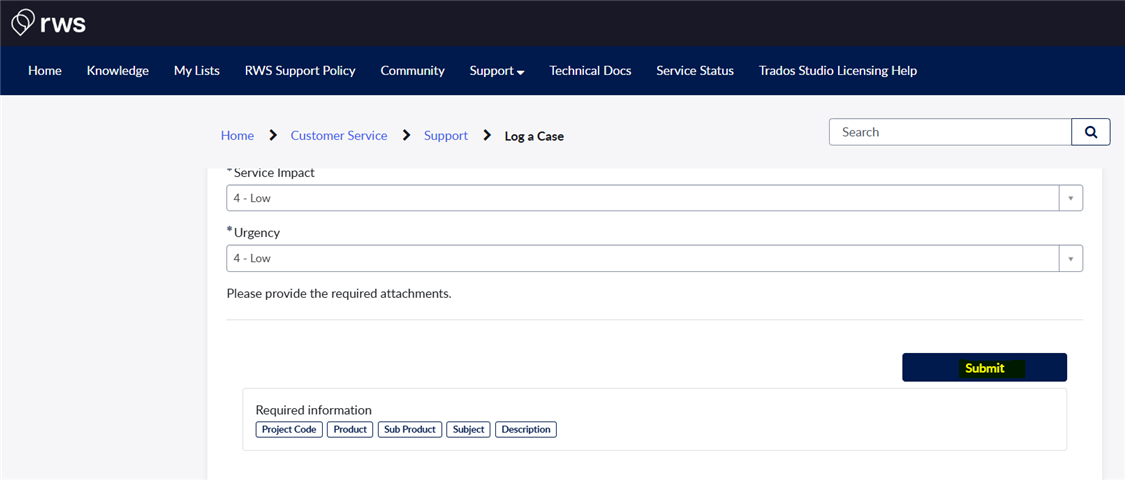1125x480 pixels.
Task: Click the magnifying glass search button
Action: [1090, 132]
